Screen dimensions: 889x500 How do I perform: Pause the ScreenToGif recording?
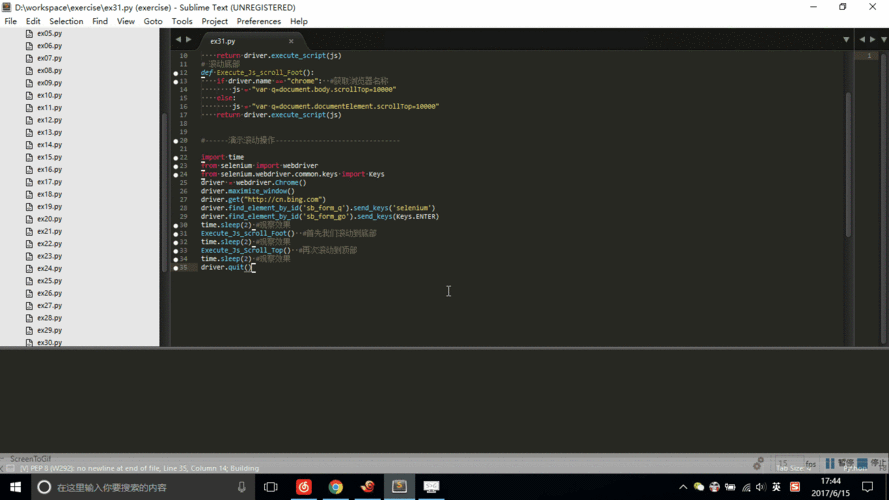839,463
